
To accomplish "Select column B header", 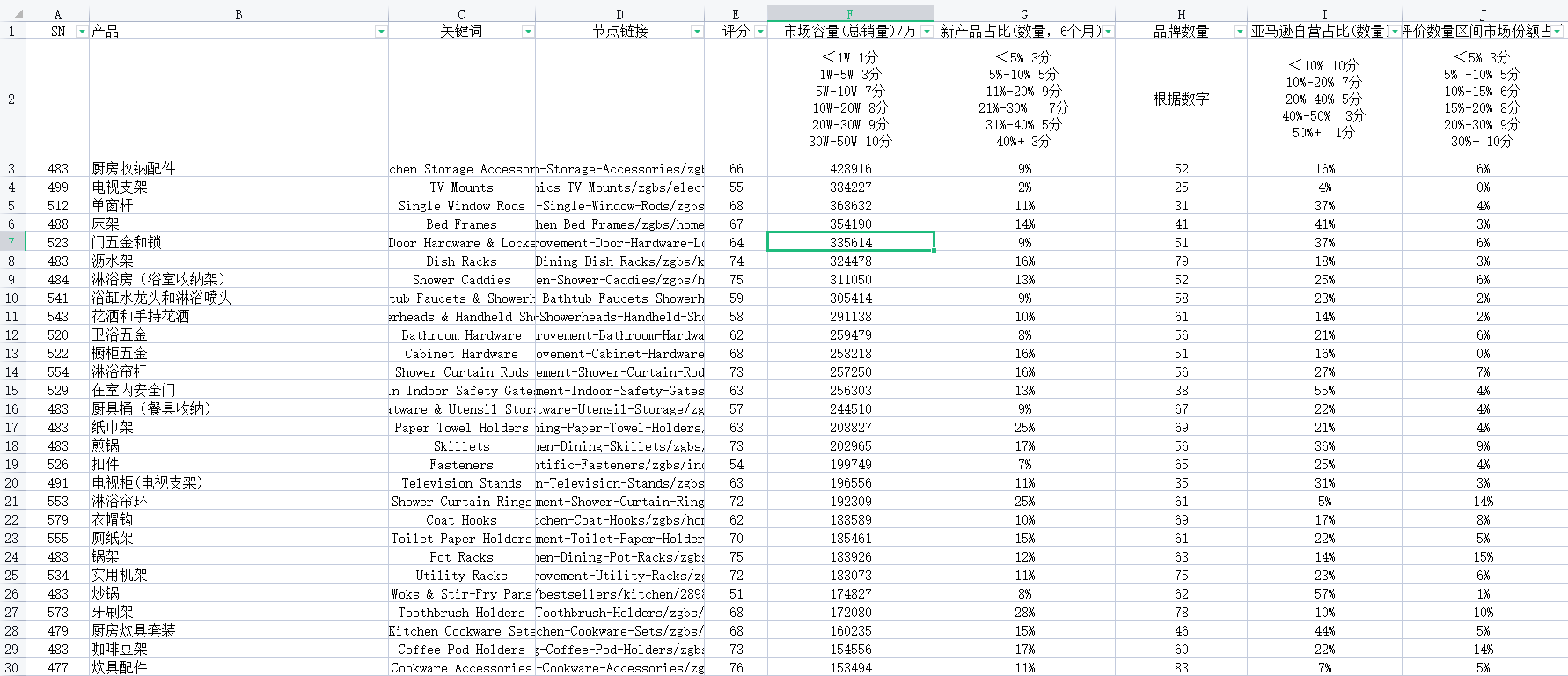I will click(x=238, y=14).
